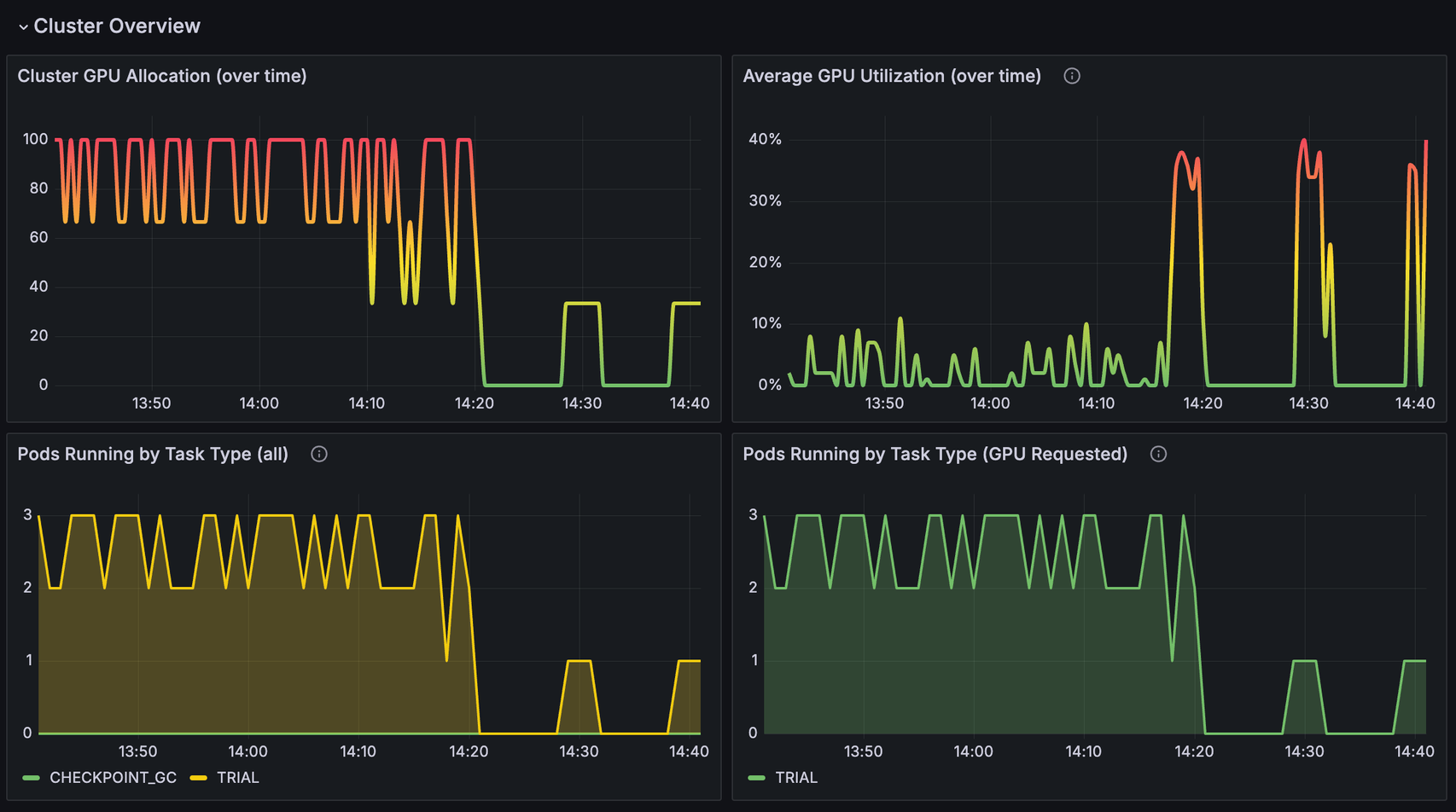This screenshot has height=812, width=1456.
Task: Toggle CHECKPOINT_GC series in legend
Action: click(113, 778)
